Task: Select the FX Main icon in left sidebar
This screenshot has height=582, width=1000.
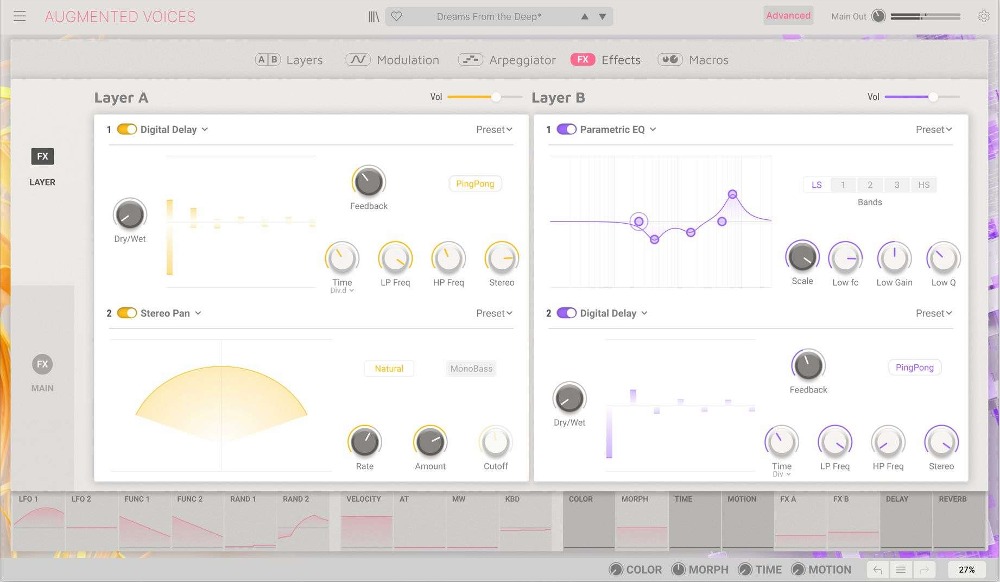Action: coord(42,364)
